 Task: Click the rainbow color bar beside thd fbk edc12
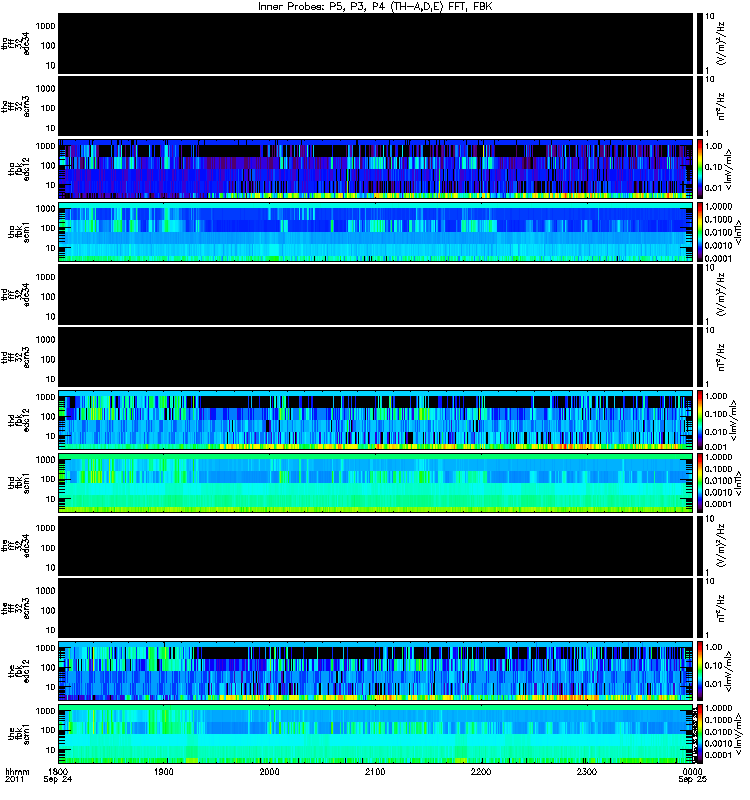[699, 420]
